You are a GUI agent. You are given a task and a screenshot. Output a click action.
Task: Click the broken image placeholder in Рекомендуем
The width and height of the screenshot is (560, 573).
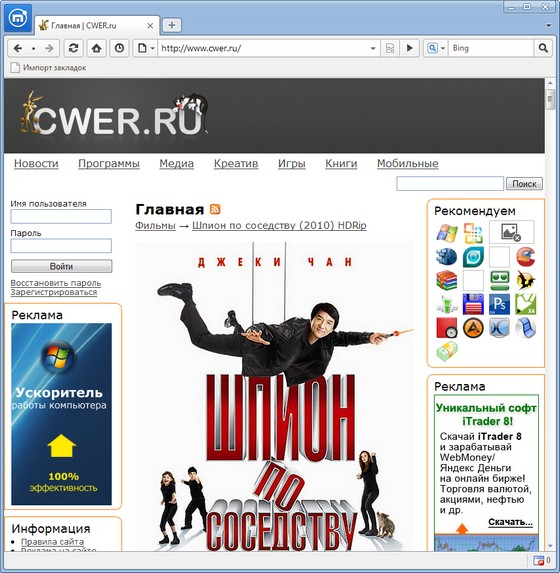coord(511,232)
